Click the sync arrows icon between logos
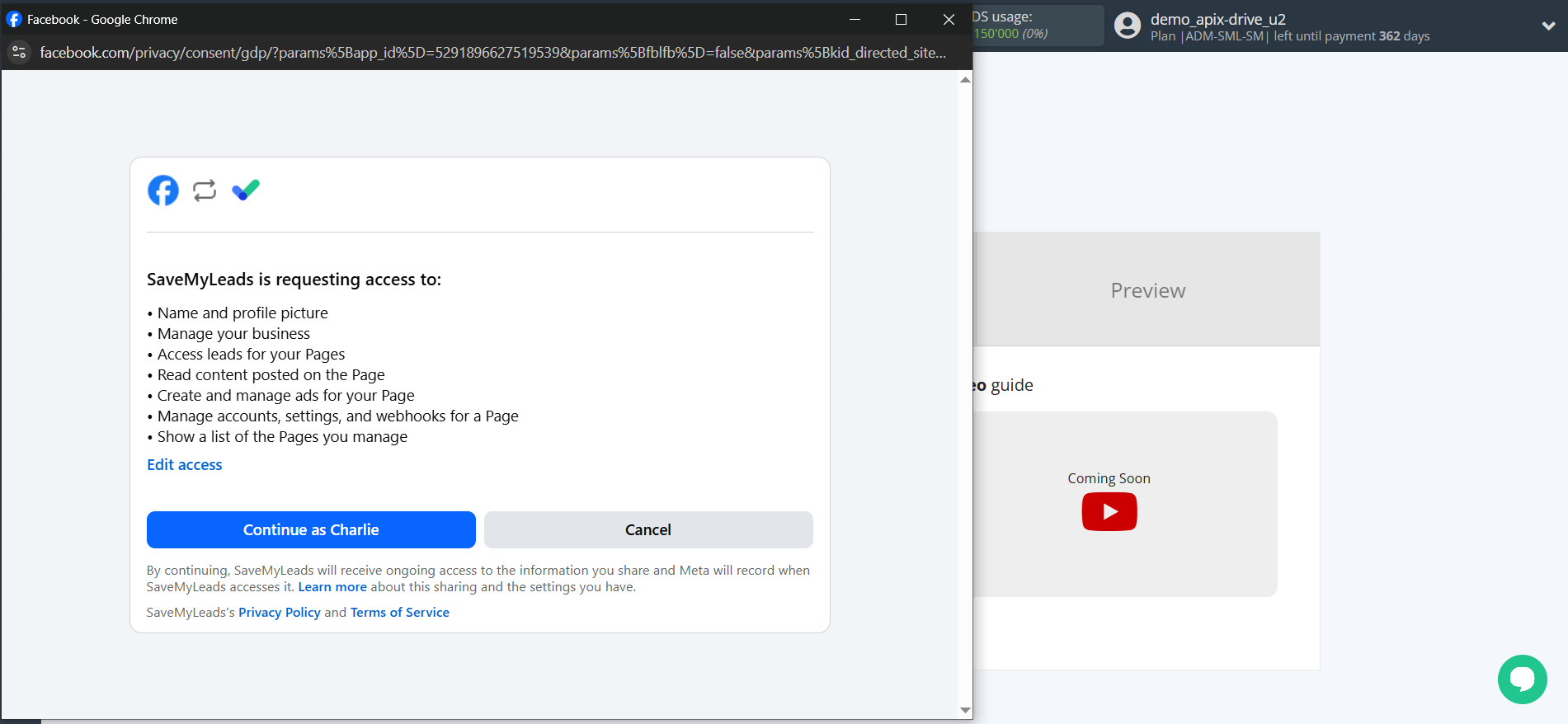The image size is (1568, 724). pos(205,190)
